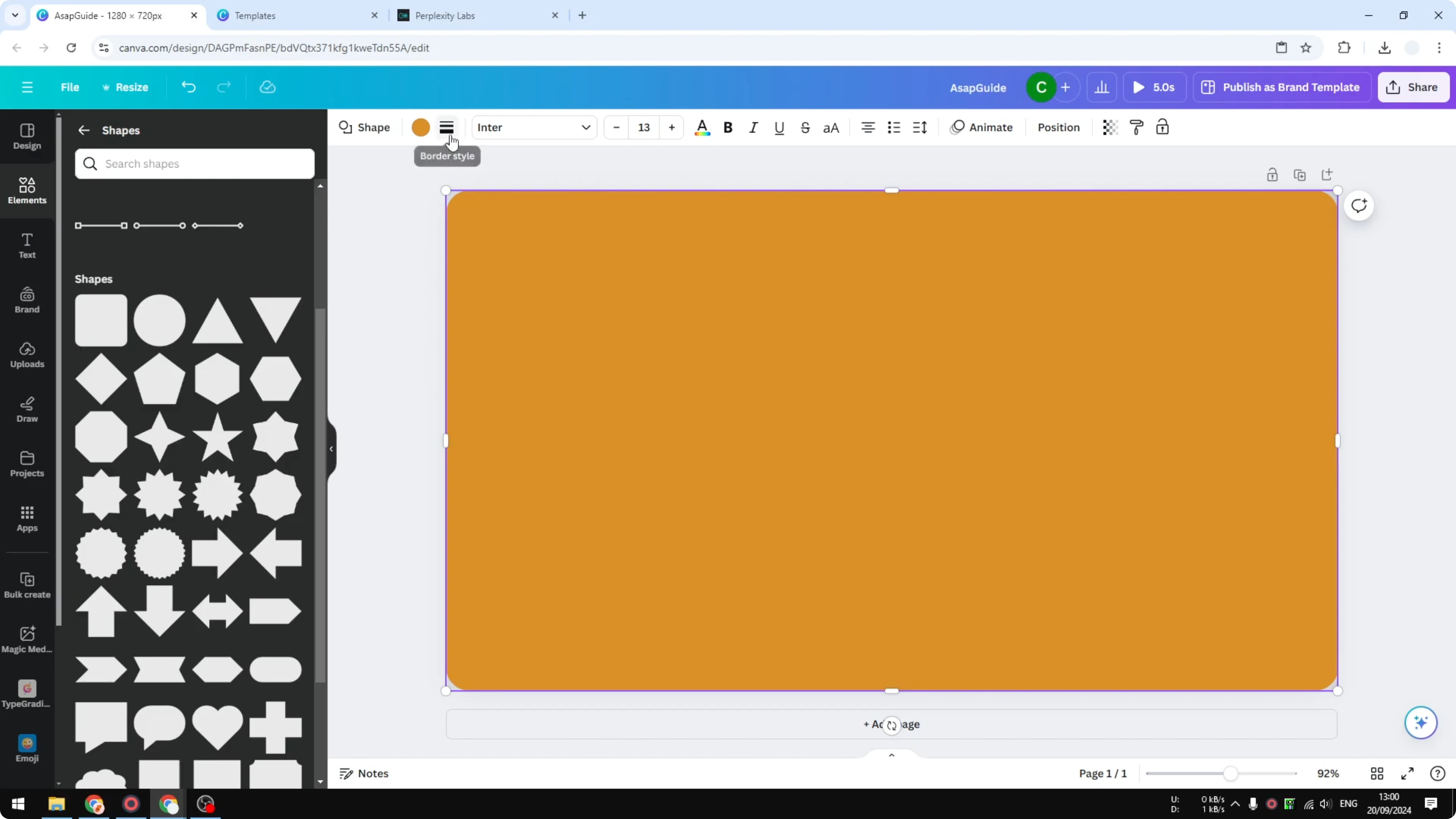Insert the heart shape
The height and width of the screenshot is (819, 1456).
coord(217,727)
